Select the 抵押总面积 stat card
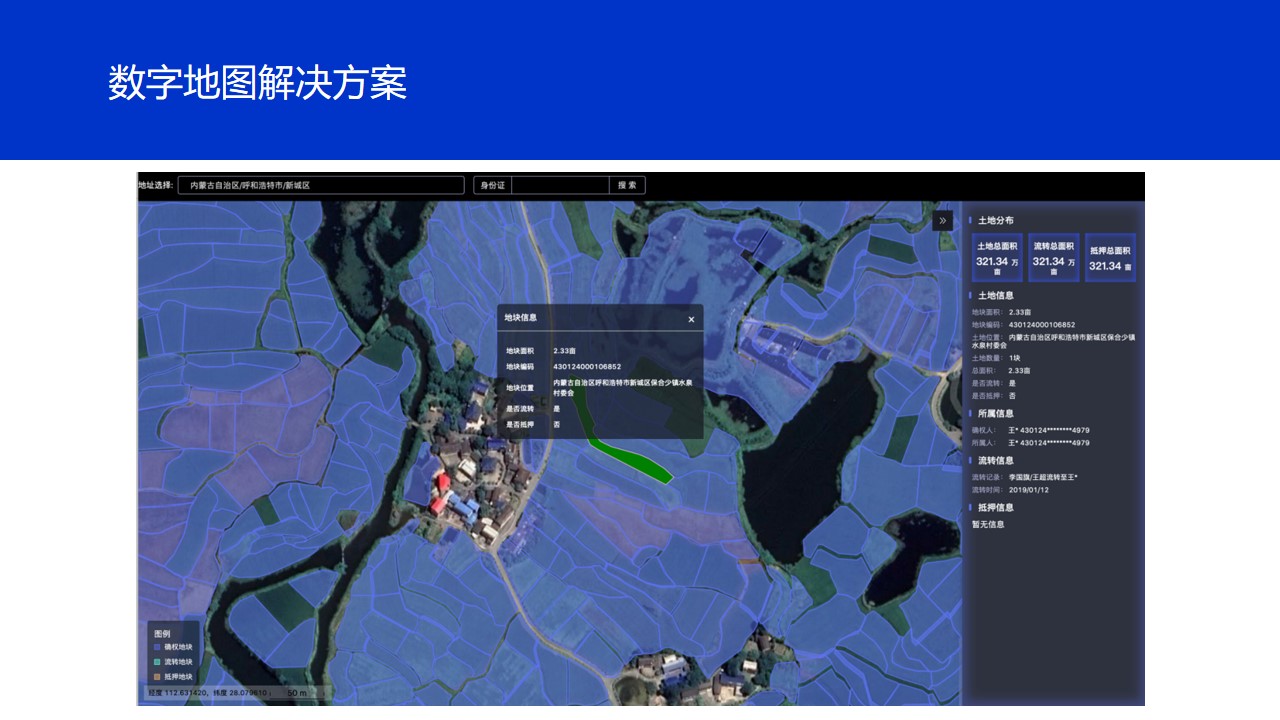This screenshot has width=1280, height=720. pos(1110,258)
